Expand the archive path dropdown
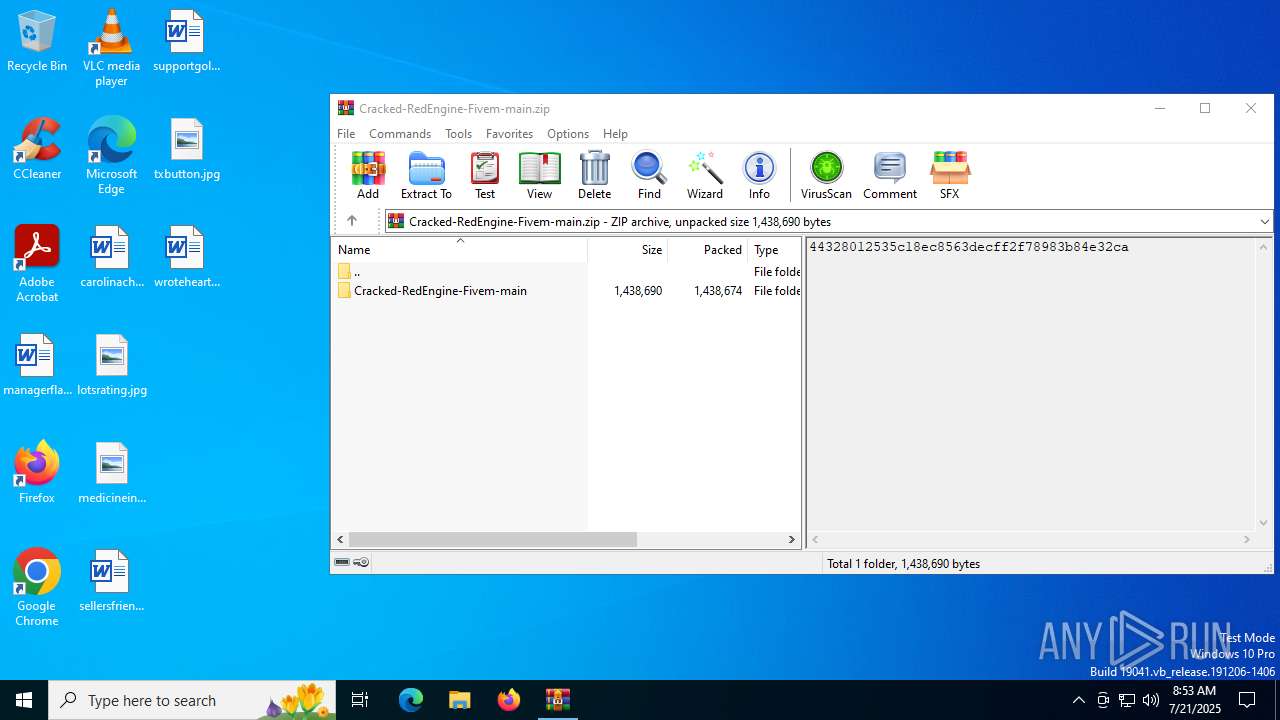Image resolution: width=1280 pixels, height=720 pixels. tap(1264, 221)
